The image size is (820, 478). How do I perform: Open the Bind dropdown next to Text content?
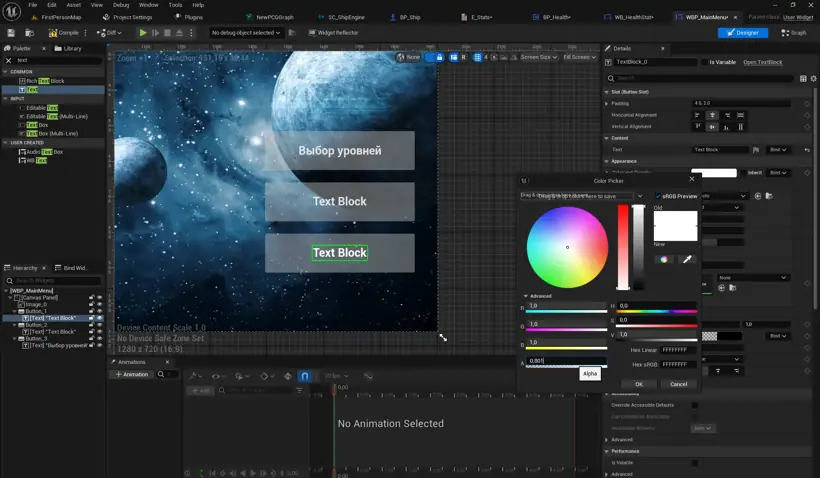pos(778,150)
